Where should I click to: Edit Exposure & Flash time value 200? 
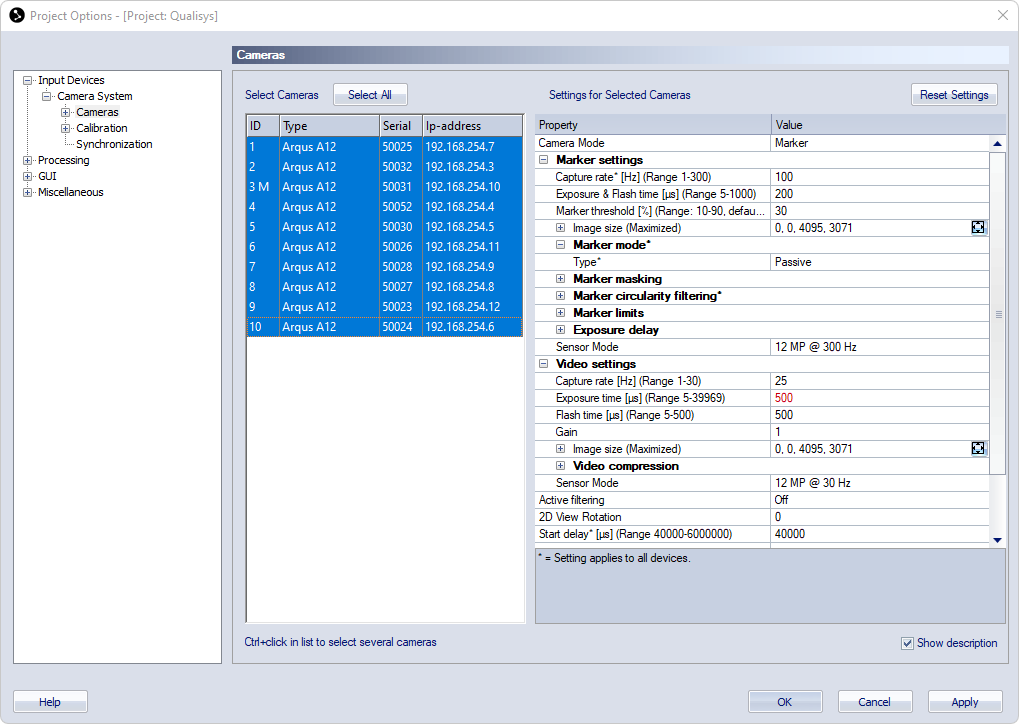click(x=880, y=194)
